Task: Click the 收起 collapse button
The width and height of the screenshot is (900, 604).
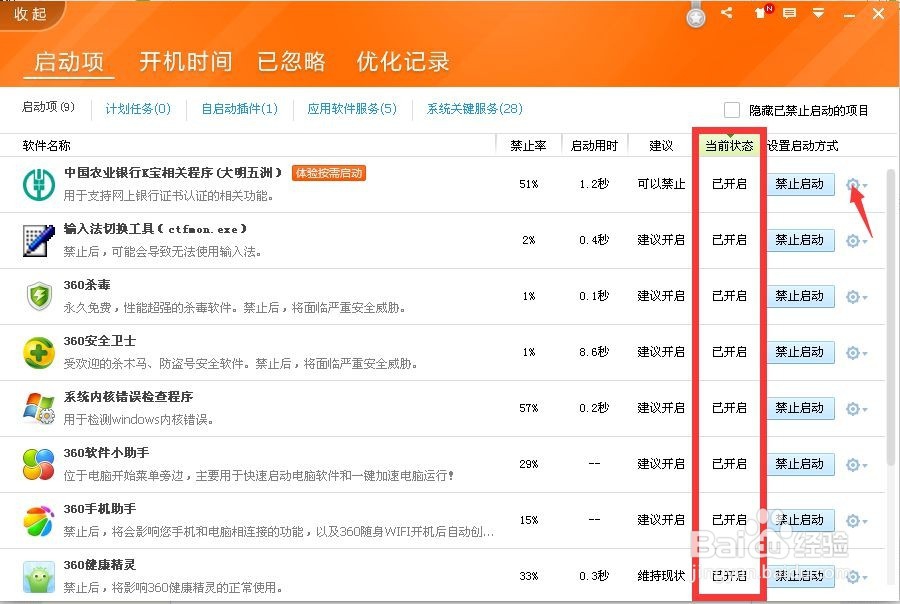Action: tap(30, 14)
